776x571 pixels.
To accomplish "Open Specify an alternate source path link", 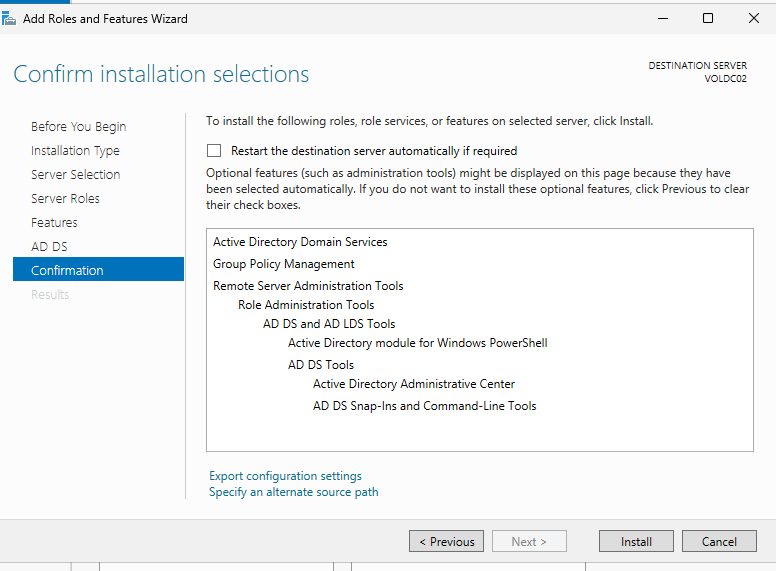I will pos(293,492).
